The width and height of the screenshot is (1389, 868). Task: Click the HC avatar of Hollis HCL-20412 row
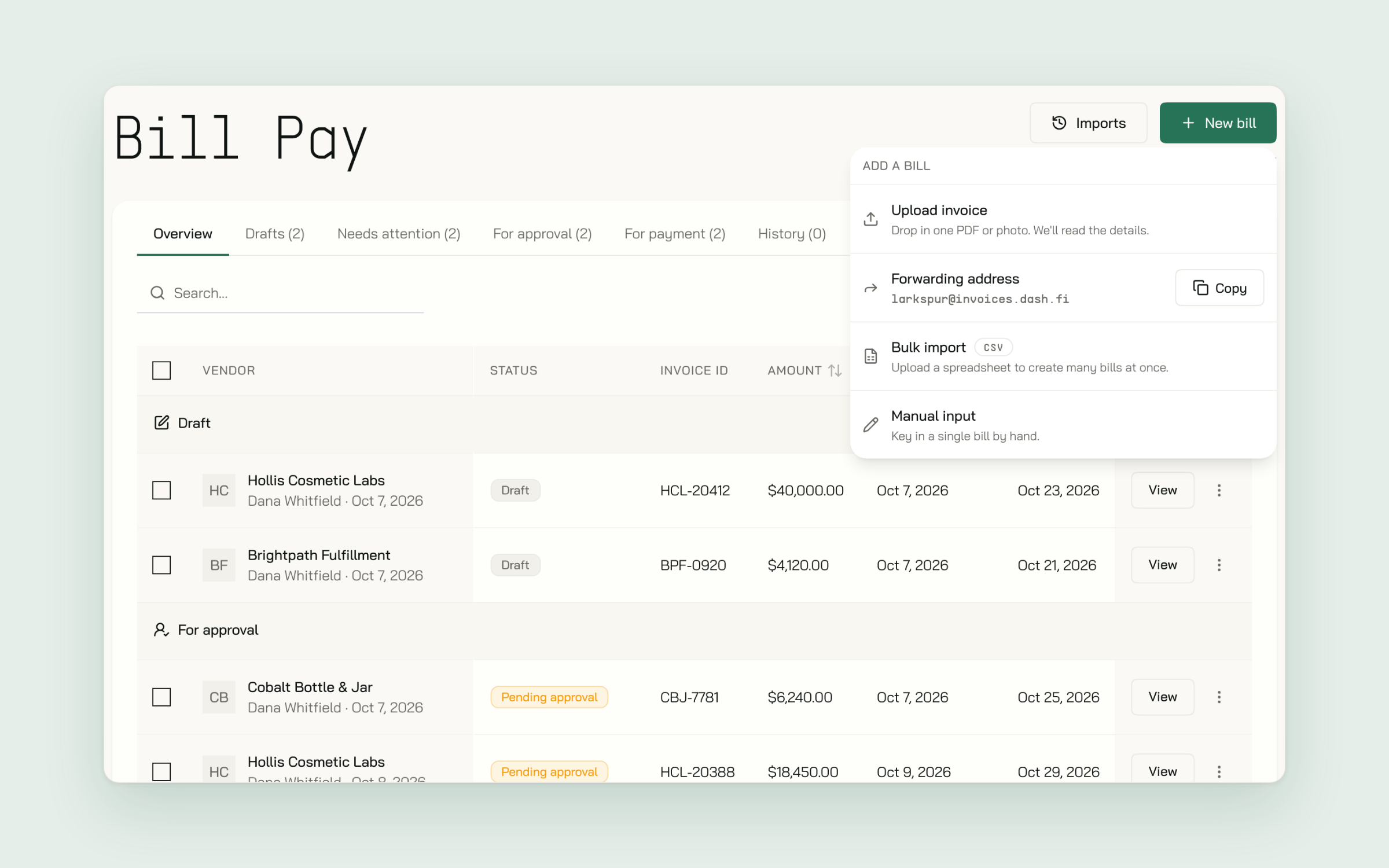pyautogui.click(x=219, y=490)
